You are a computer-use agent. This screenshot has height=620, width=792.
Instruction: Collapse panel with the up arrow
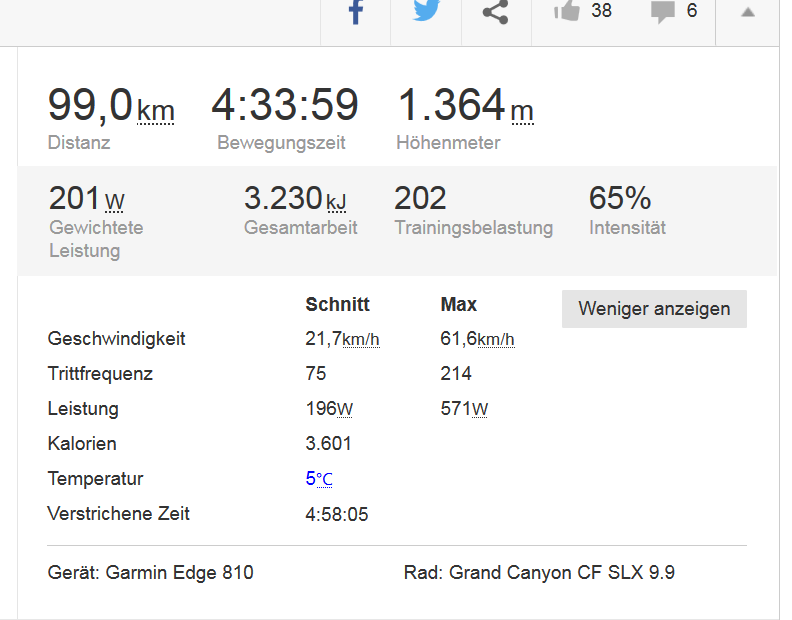tap(747, 12)
